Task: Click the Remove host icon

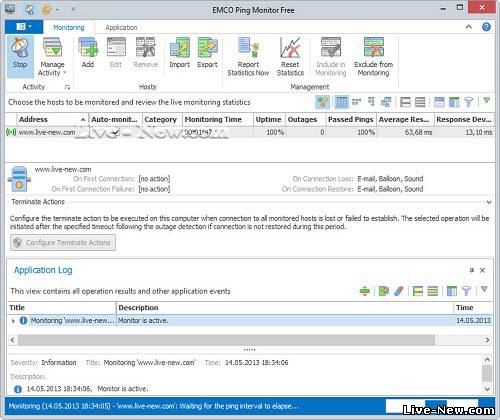Action: [145, 48]
